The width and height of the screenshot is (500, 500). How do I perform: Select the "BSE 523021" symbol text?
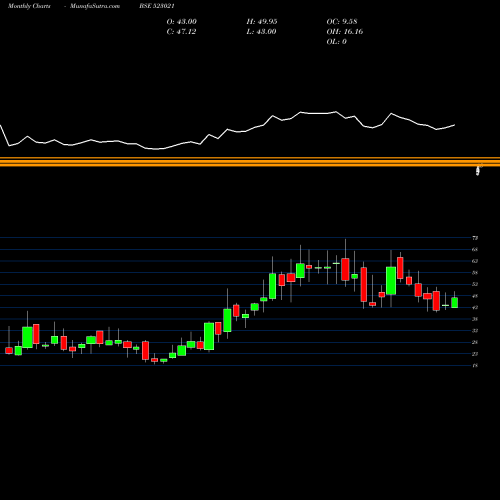157,6
